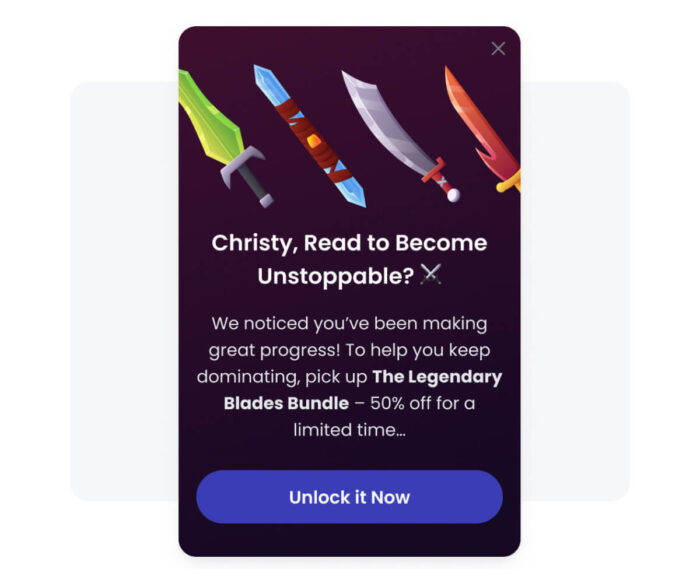700x583 pixels.
Task: Tap the Unlock it Now button
Action: coord(350,497)
